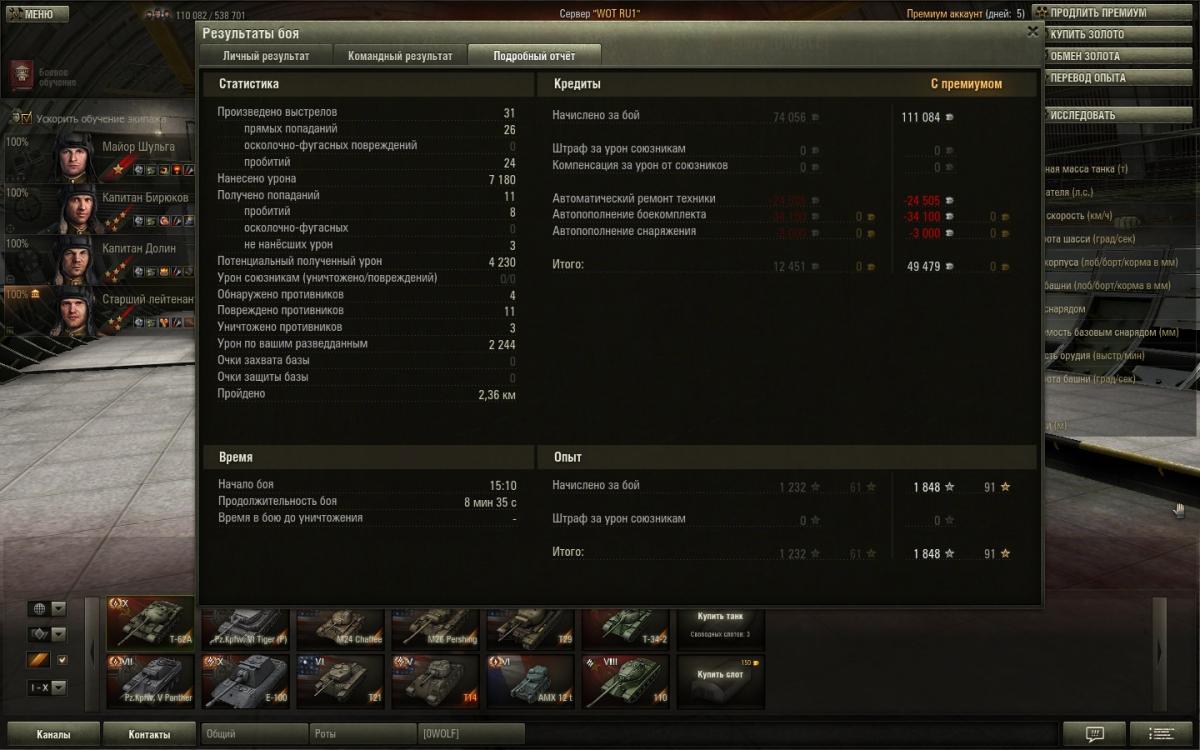Switch to Личный результат tab
The image size is (1200, 750).
point(266,56)
